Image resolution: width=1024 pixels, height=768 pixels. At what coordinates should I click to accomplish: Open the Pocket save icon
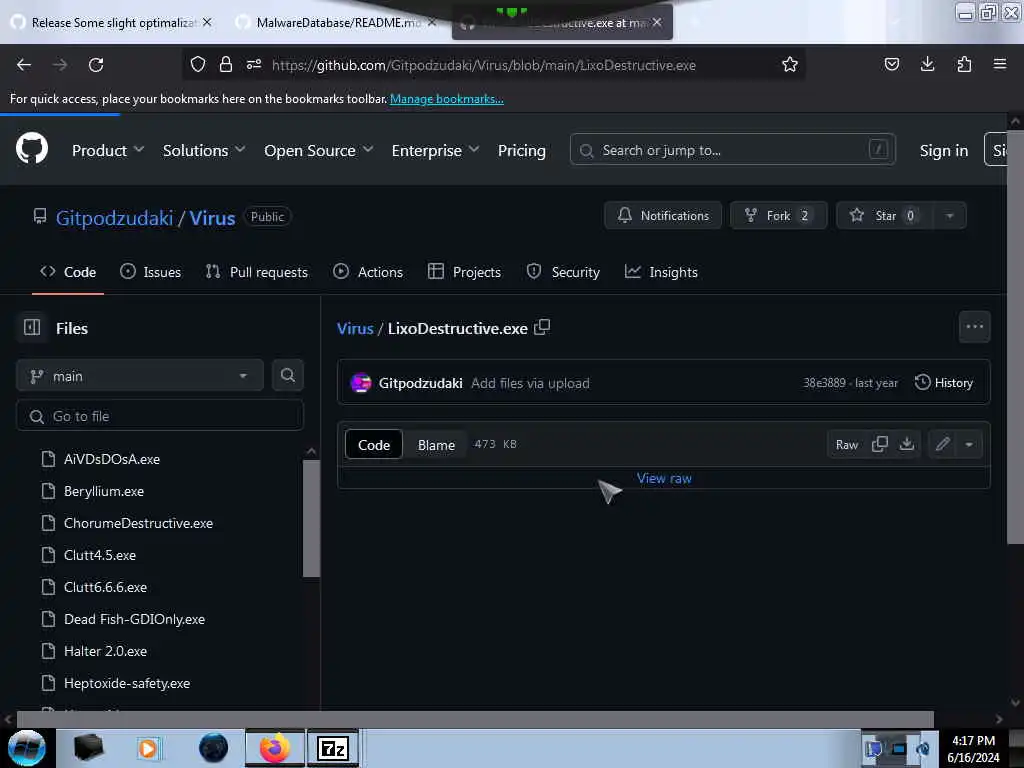click(x=891, y=64)
